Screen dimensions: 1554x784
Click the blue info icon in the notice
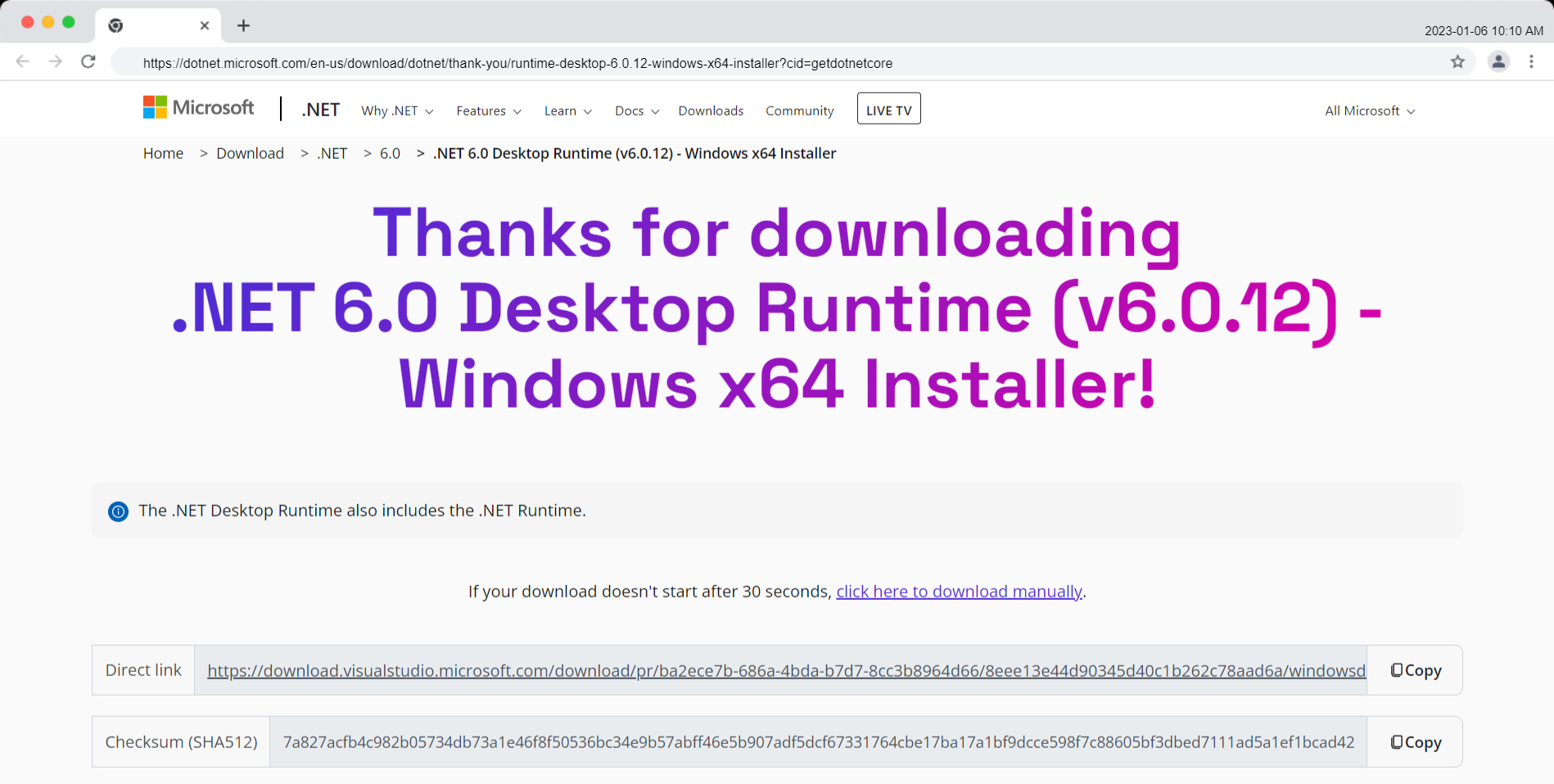click(118, 511)
